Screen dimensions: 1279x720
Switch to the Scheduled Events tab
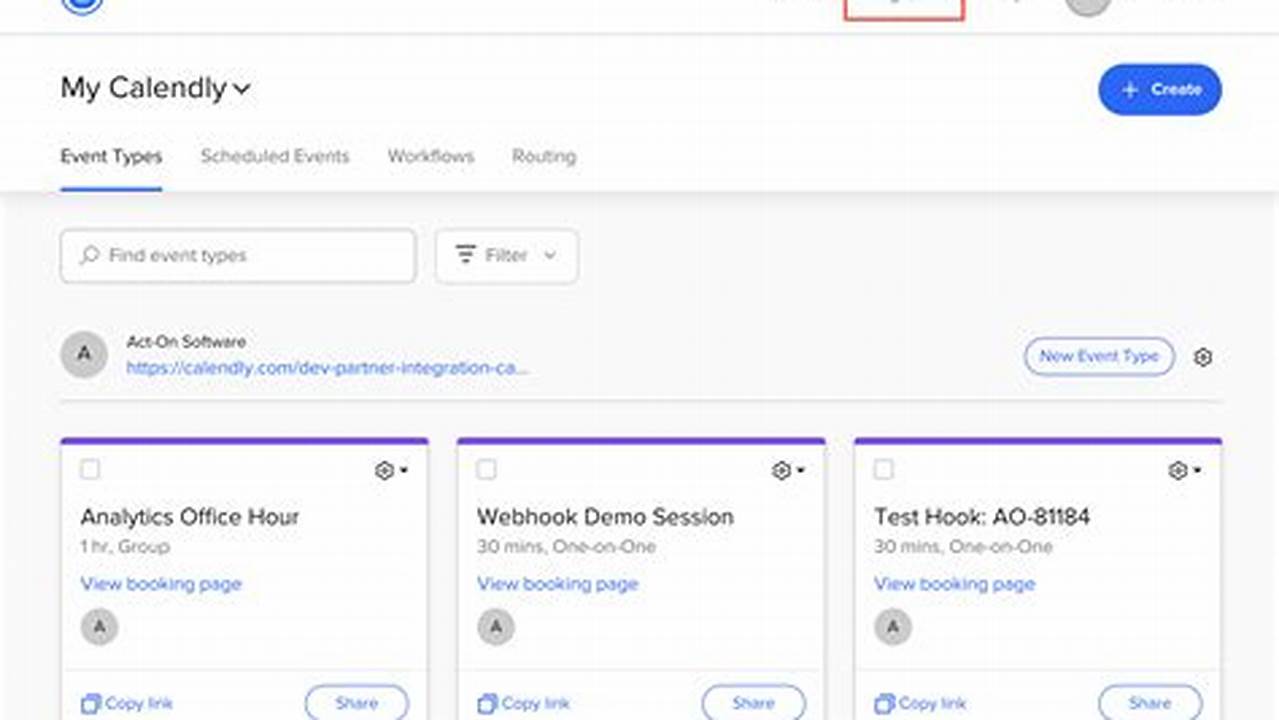click(x=274, y=157)
